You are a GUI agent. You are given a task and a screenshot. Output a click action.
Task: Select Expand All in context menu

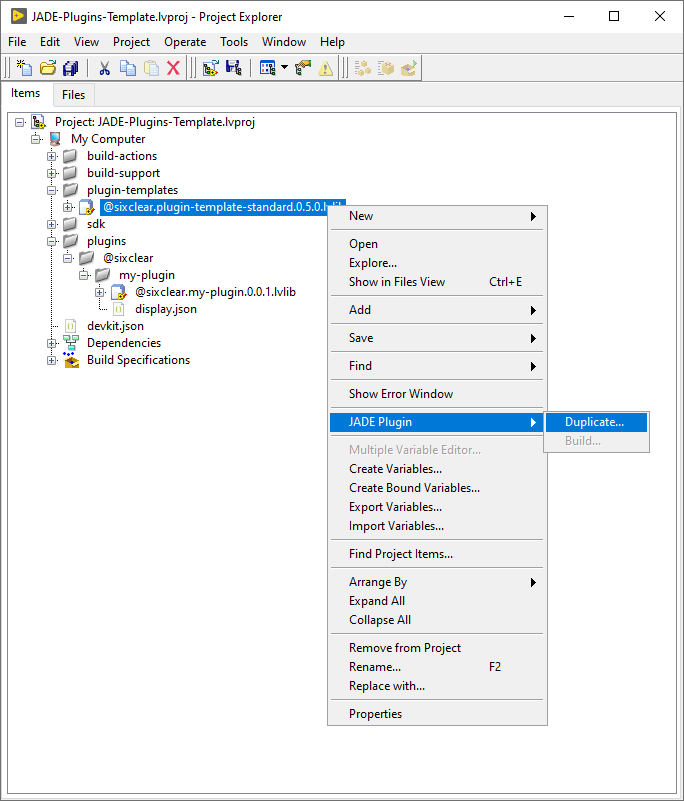tap(437, 601)
